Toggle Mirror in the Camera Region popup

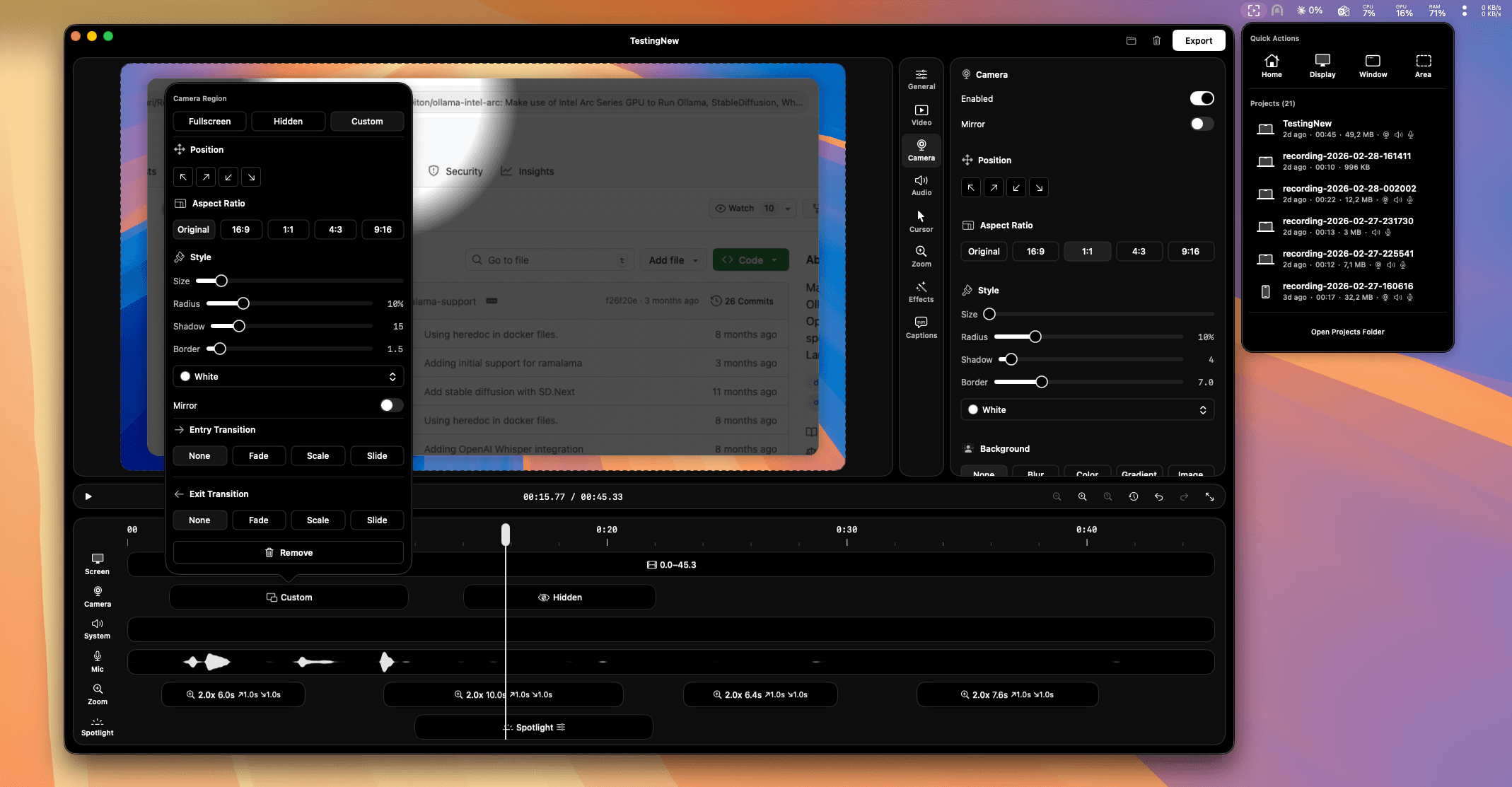389,405
